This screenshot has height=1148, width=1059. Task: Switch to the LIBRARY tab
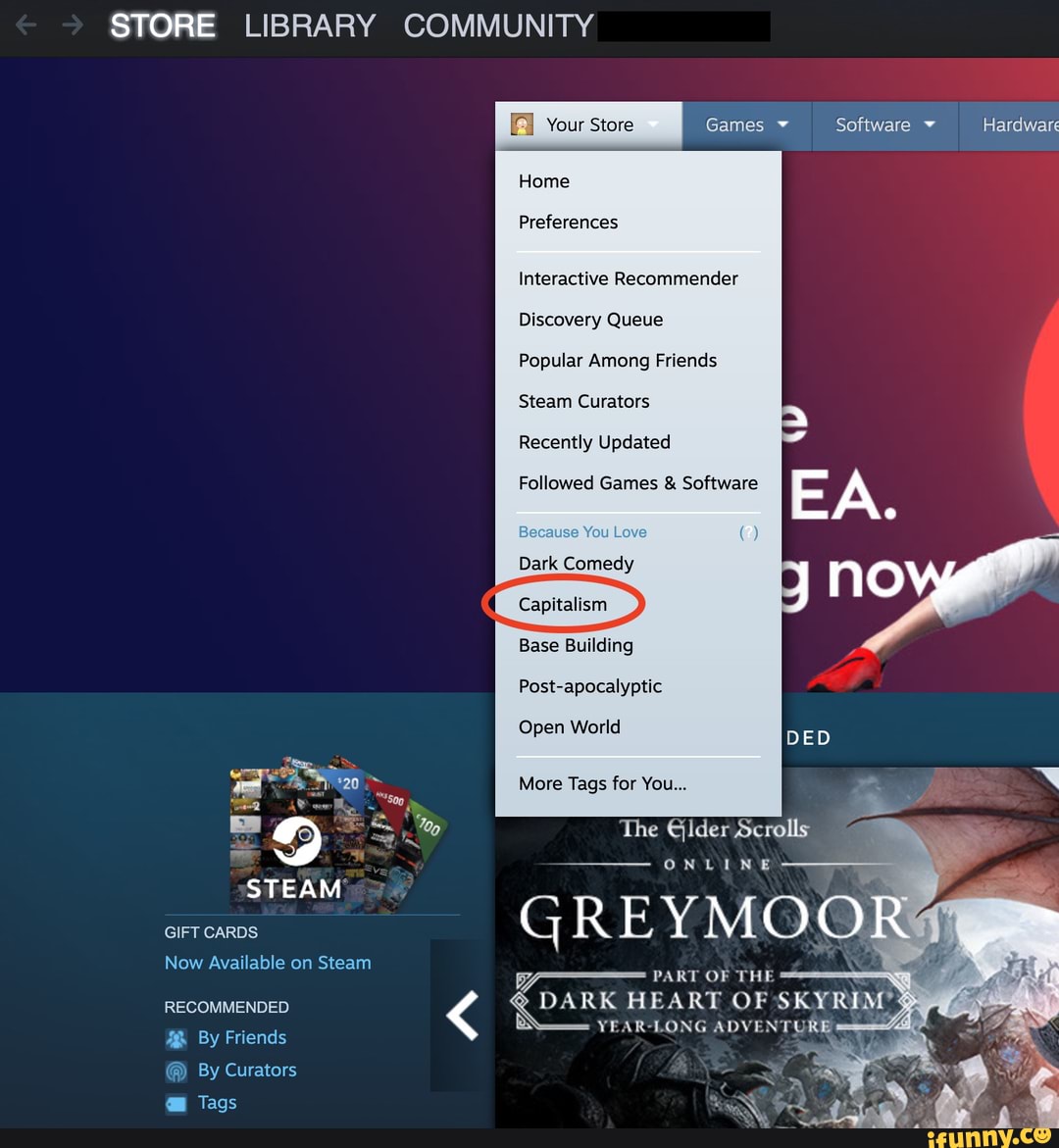310,26
